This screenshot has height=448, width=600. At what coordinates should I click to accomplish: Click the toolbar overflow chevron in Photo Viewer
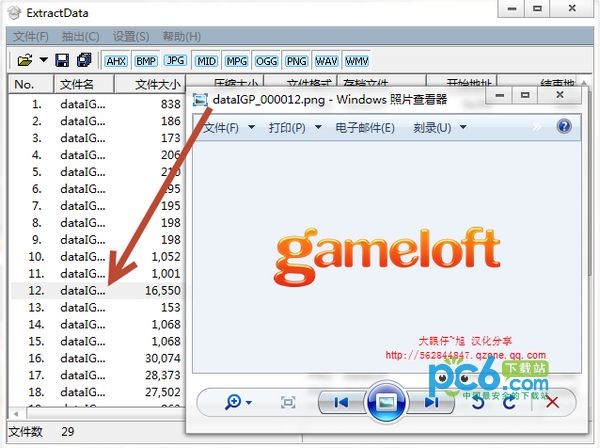tap(536, 127)
